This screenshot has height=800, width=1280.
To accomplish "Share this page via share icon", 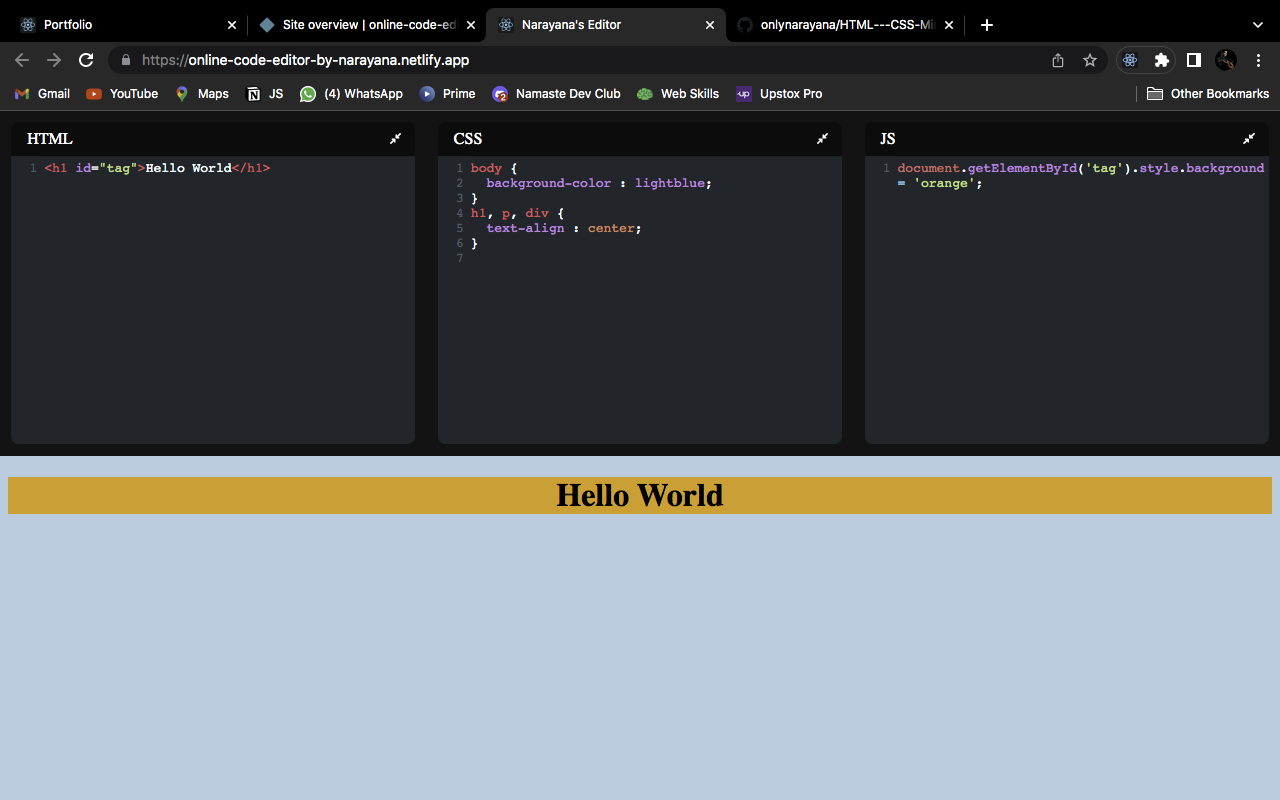I will click(x=1058, y=60).
